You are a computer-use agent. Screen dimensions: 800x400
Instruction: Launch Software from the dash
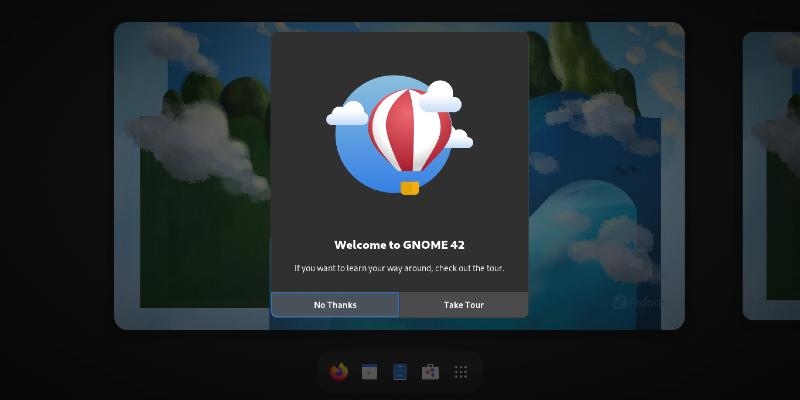[430, 372]
